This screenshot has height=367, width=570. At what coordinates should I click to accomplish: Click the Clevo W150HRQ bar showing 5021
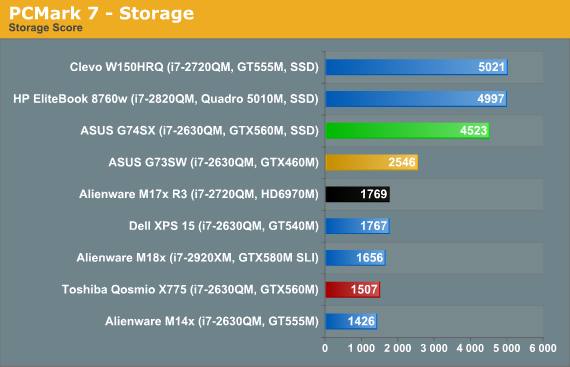(x=417, y=67)
